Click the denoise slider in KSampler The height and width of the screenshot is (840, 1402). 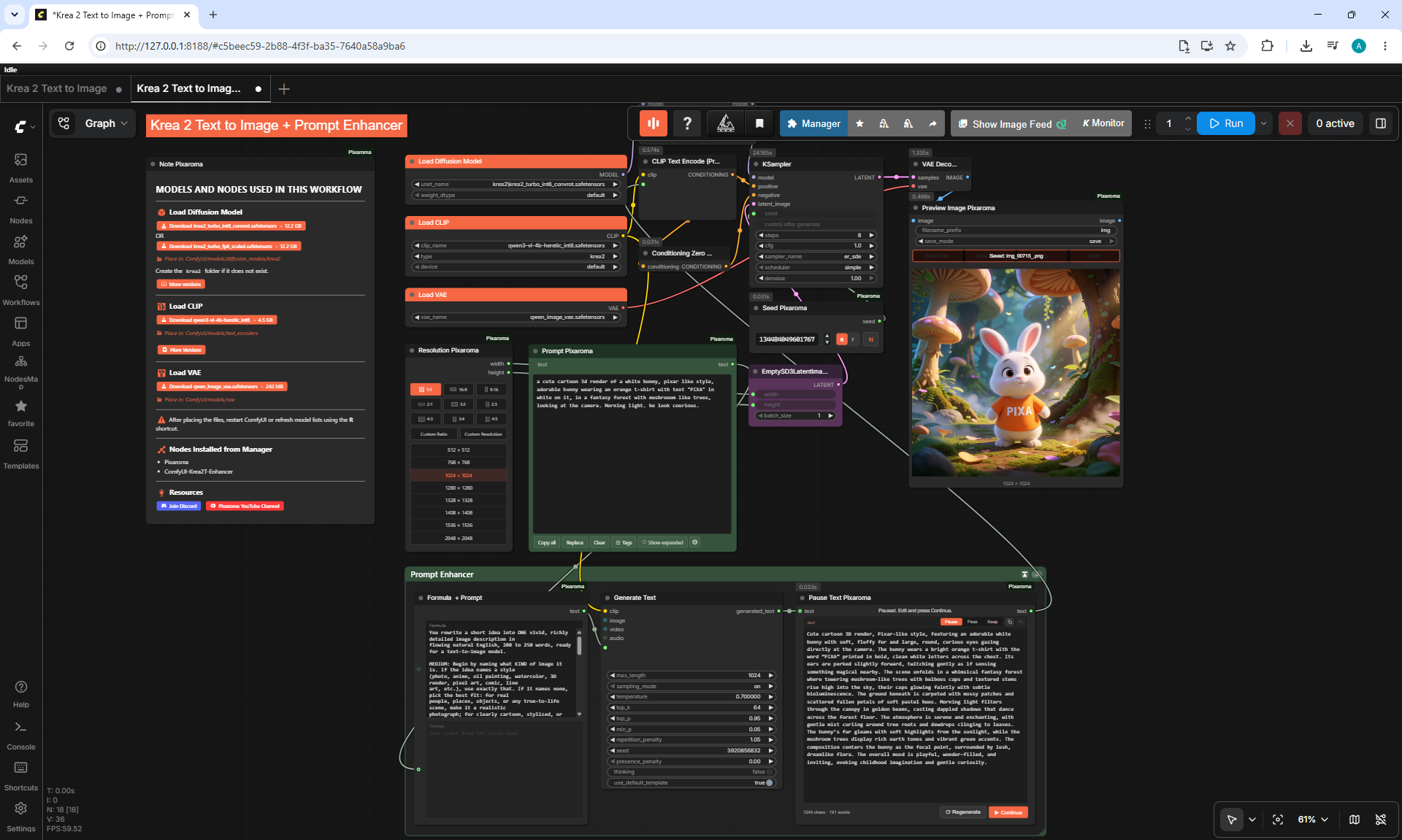(x=816, y=278)
